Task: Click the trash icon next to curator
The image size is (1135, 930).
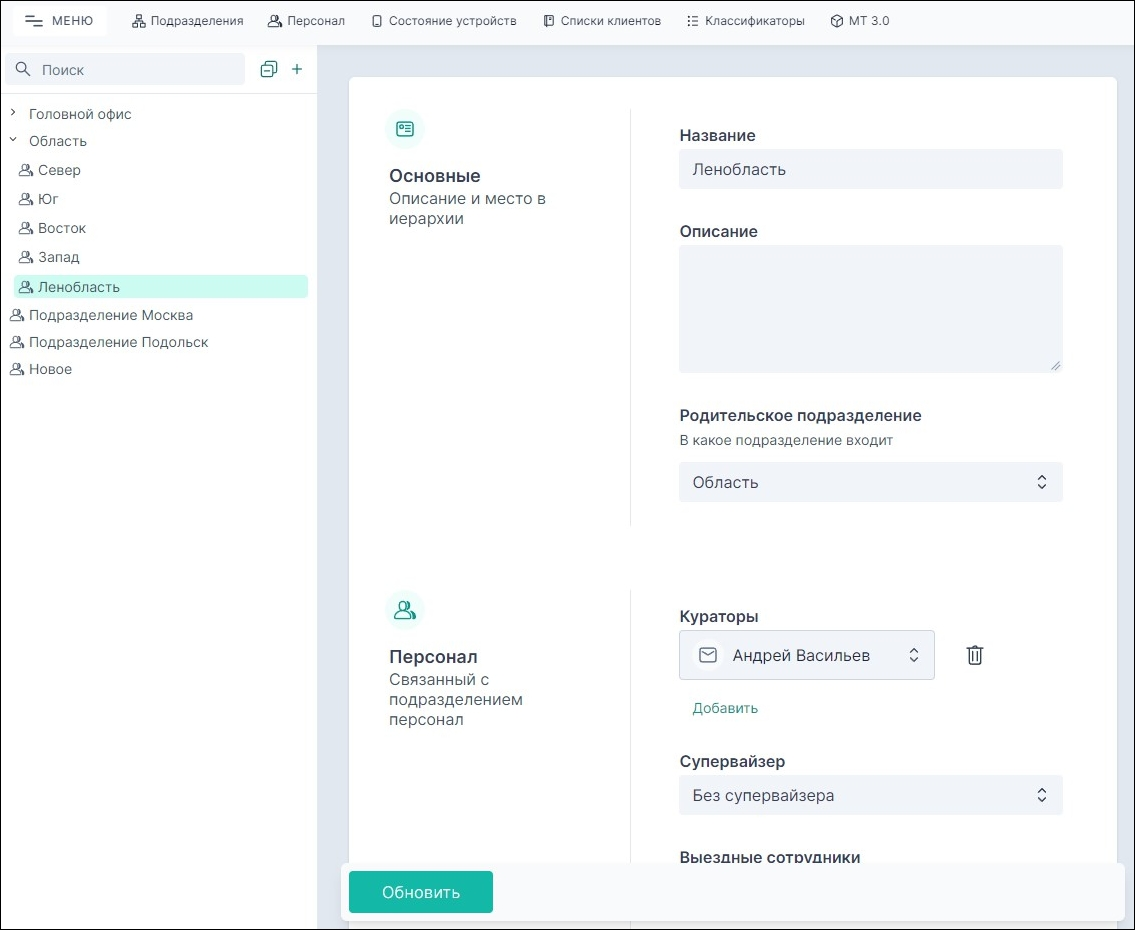Action: 975,655
